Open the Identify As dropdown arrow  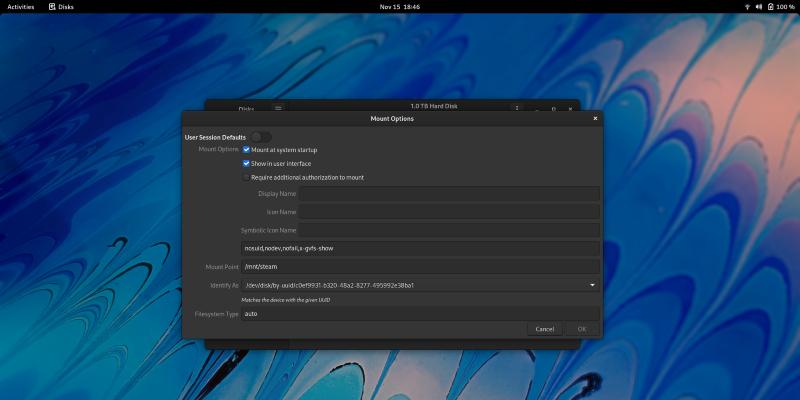592,285
